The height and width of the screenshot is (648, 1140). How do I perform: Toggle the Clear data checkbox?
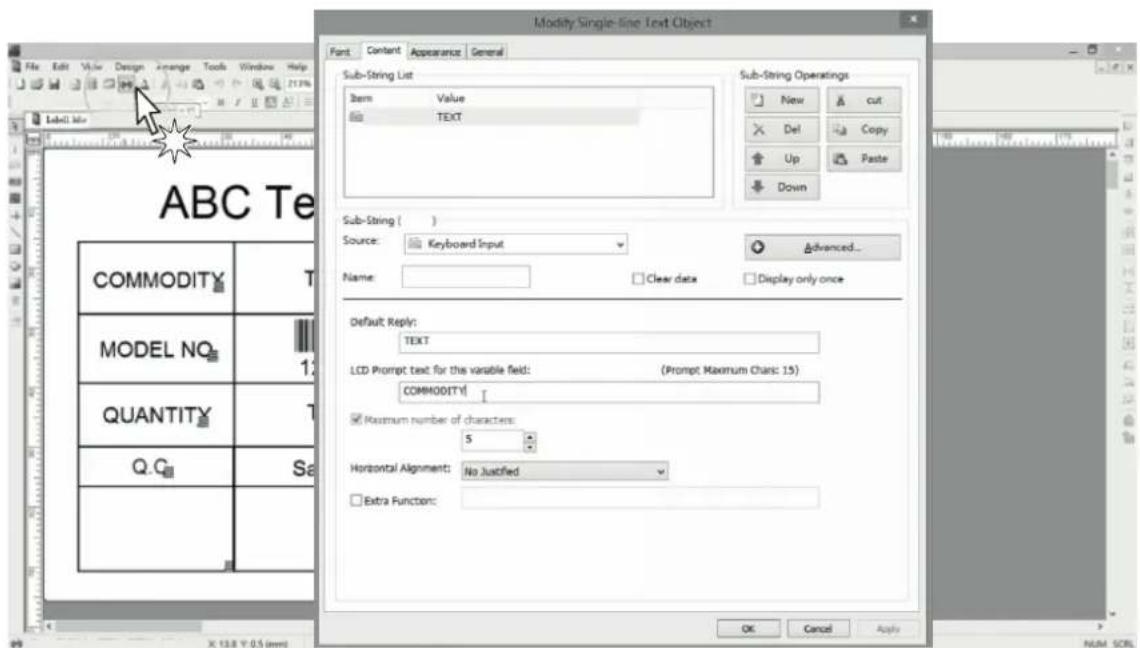point(638,279)
